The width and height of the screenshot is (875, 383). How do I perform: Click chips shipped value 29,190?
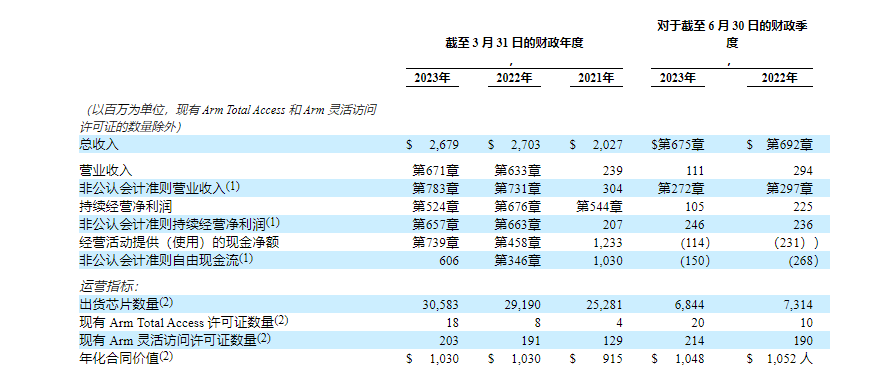tap(523, 305)
